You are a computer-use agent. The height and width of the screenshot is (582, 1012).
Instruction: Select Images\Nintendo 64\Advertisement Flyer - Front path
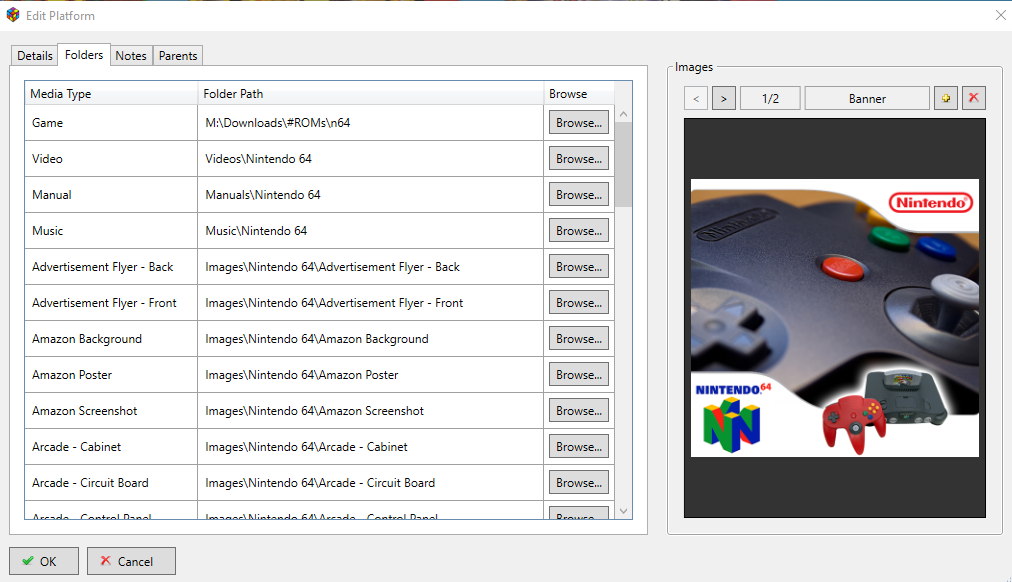(x=370, y=303)
